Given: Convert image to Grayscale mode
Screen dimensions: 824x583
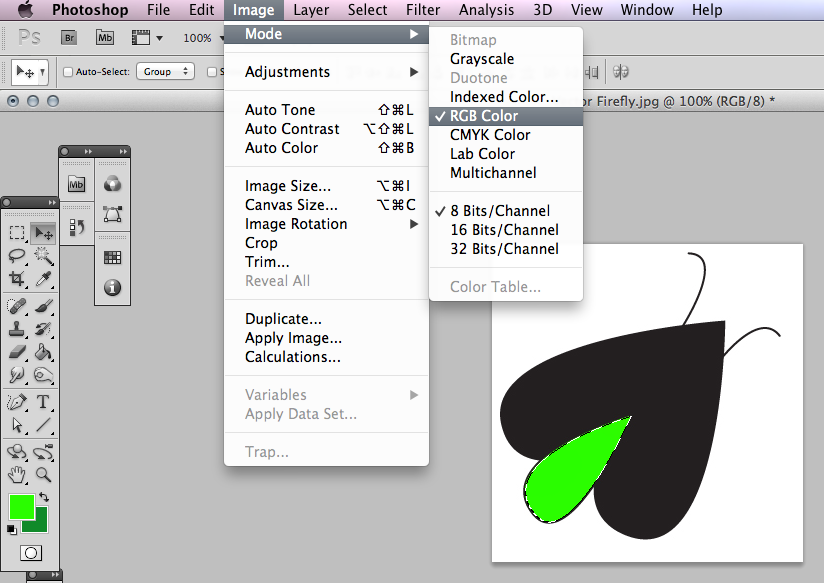Looking at the screenshot, I should click(x=506, y=59).
